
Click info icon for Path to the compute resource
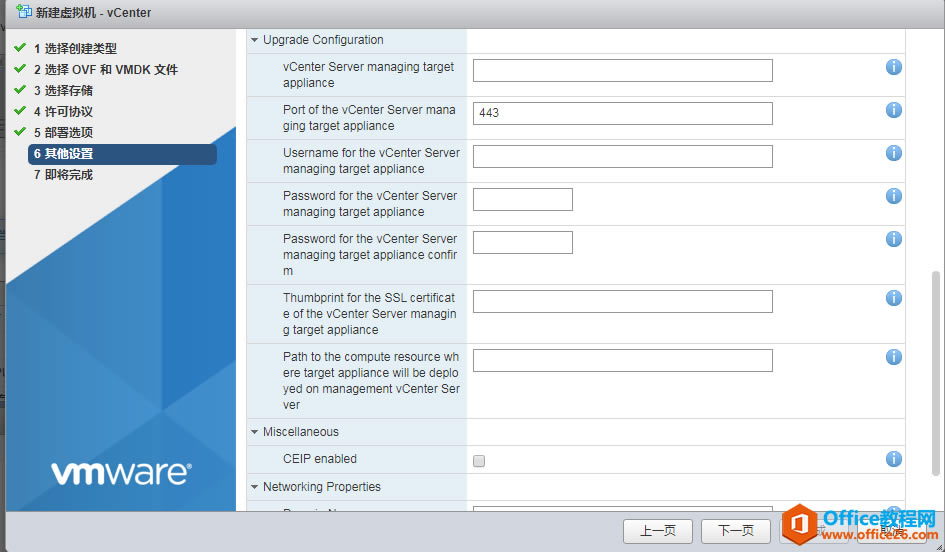(x=893, y=357)
